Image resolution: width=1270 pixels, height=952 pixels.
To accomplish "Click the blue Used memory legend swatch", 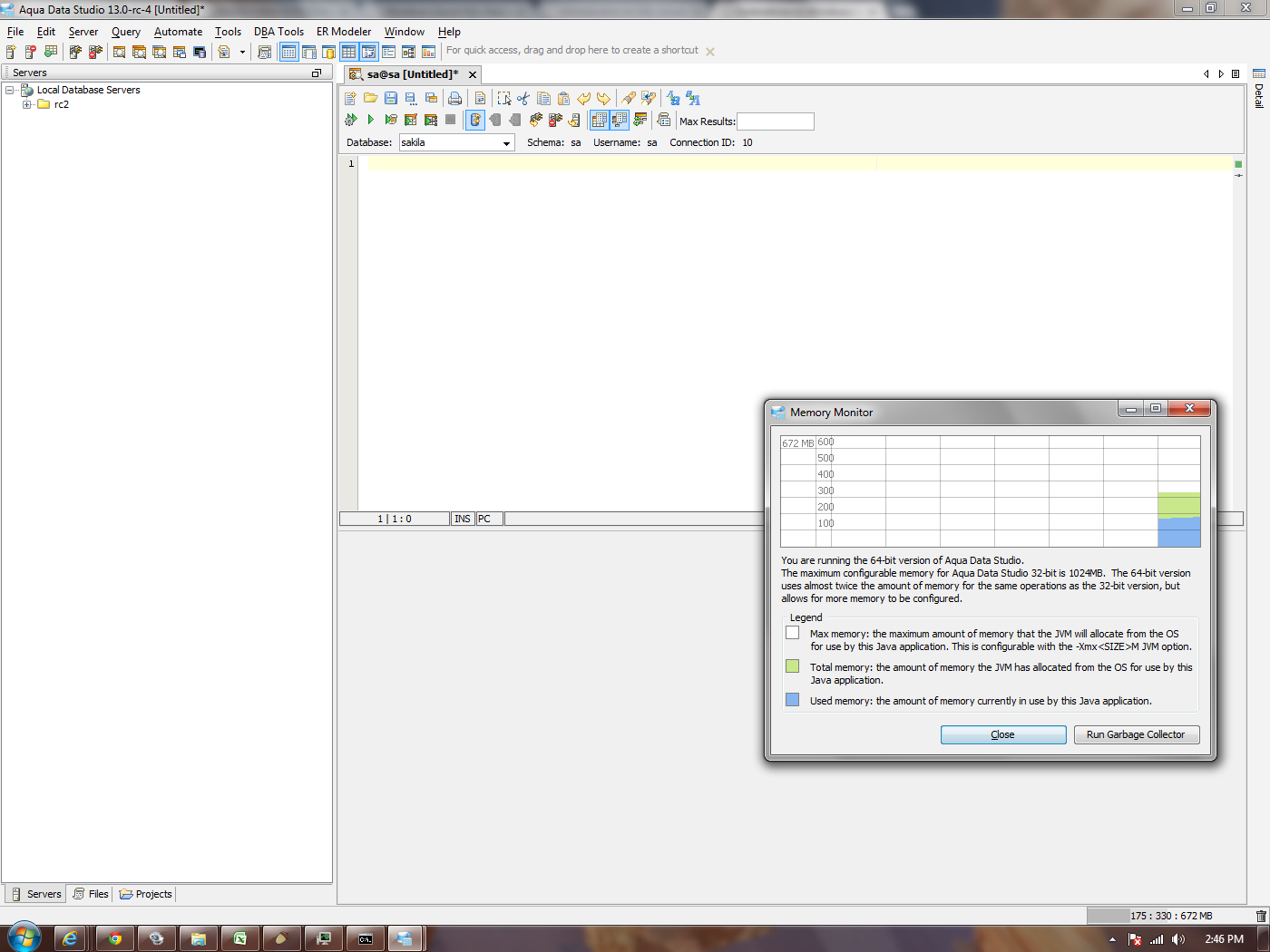I will tap(793, 700).
